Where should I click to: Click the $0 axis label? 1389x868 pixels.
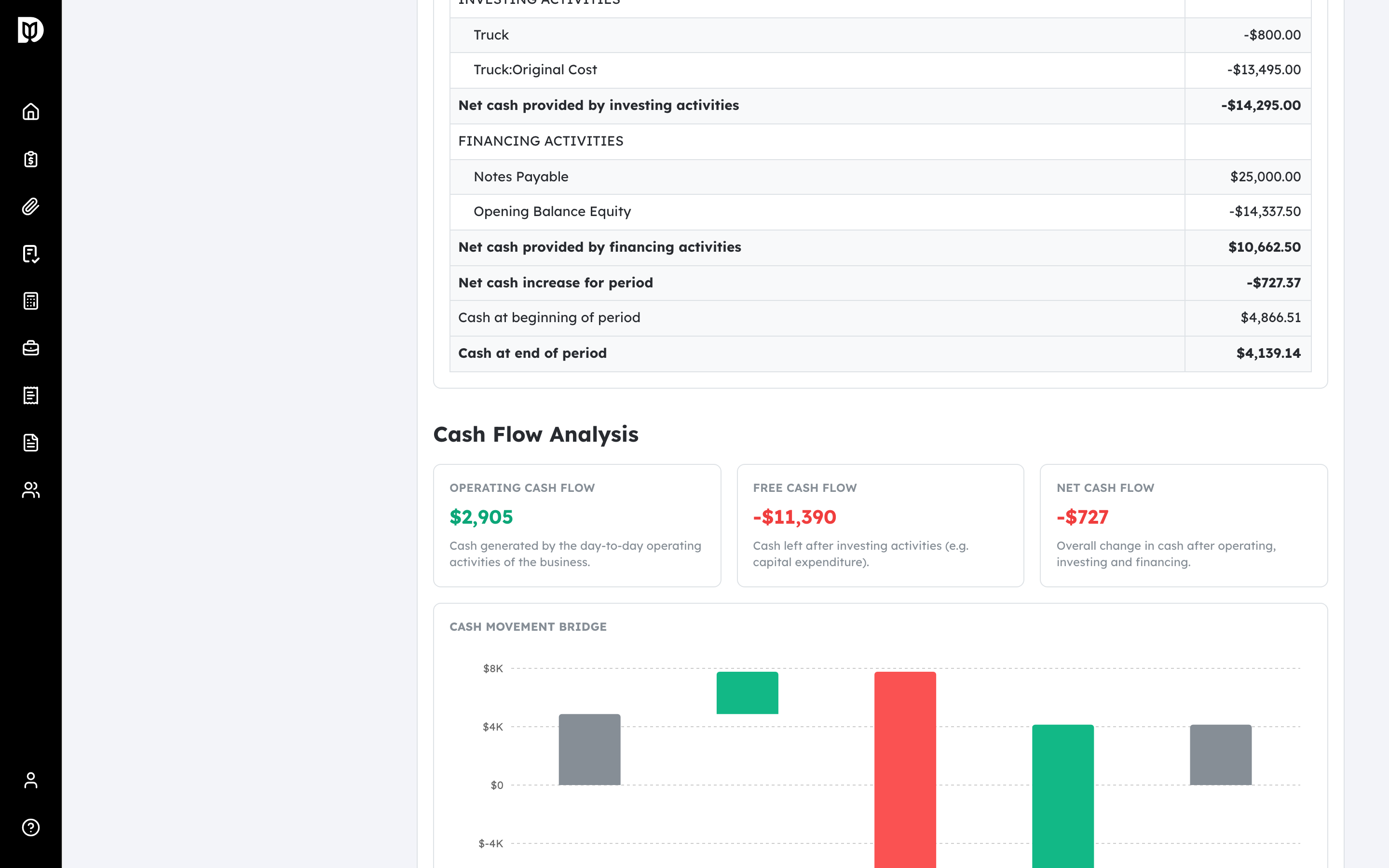coord(497,786)
